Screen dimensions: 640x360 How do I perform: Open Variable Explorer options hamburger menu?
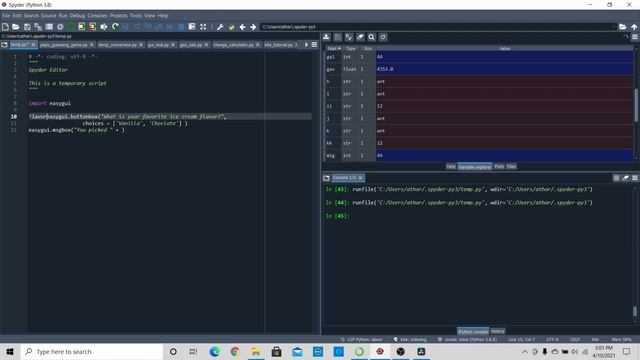[x=635, y=37]
